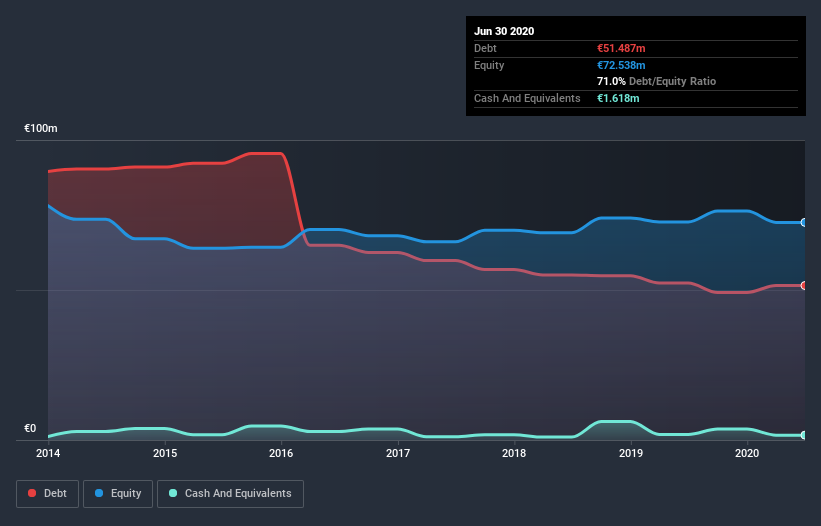Click the €0 y-axis label

tap(30, 428)
